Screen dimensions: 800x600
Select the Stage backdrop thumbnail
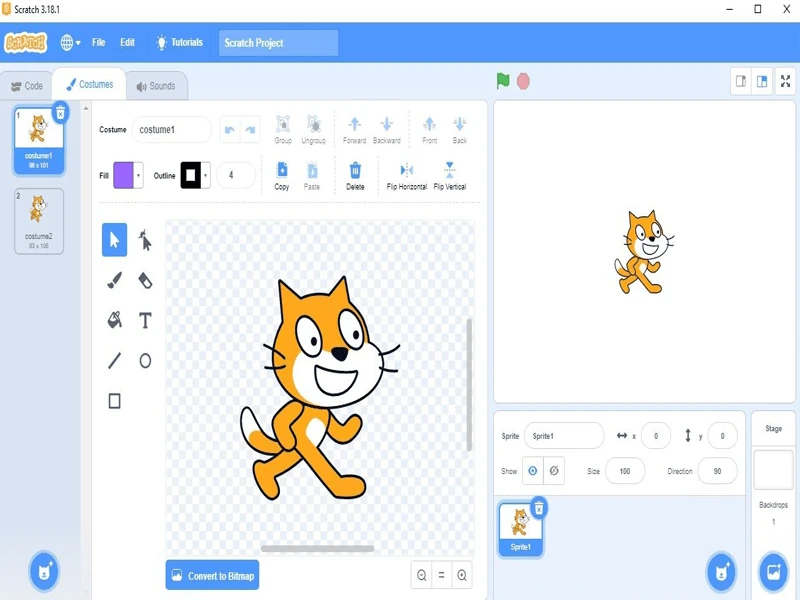pos(773,469)
